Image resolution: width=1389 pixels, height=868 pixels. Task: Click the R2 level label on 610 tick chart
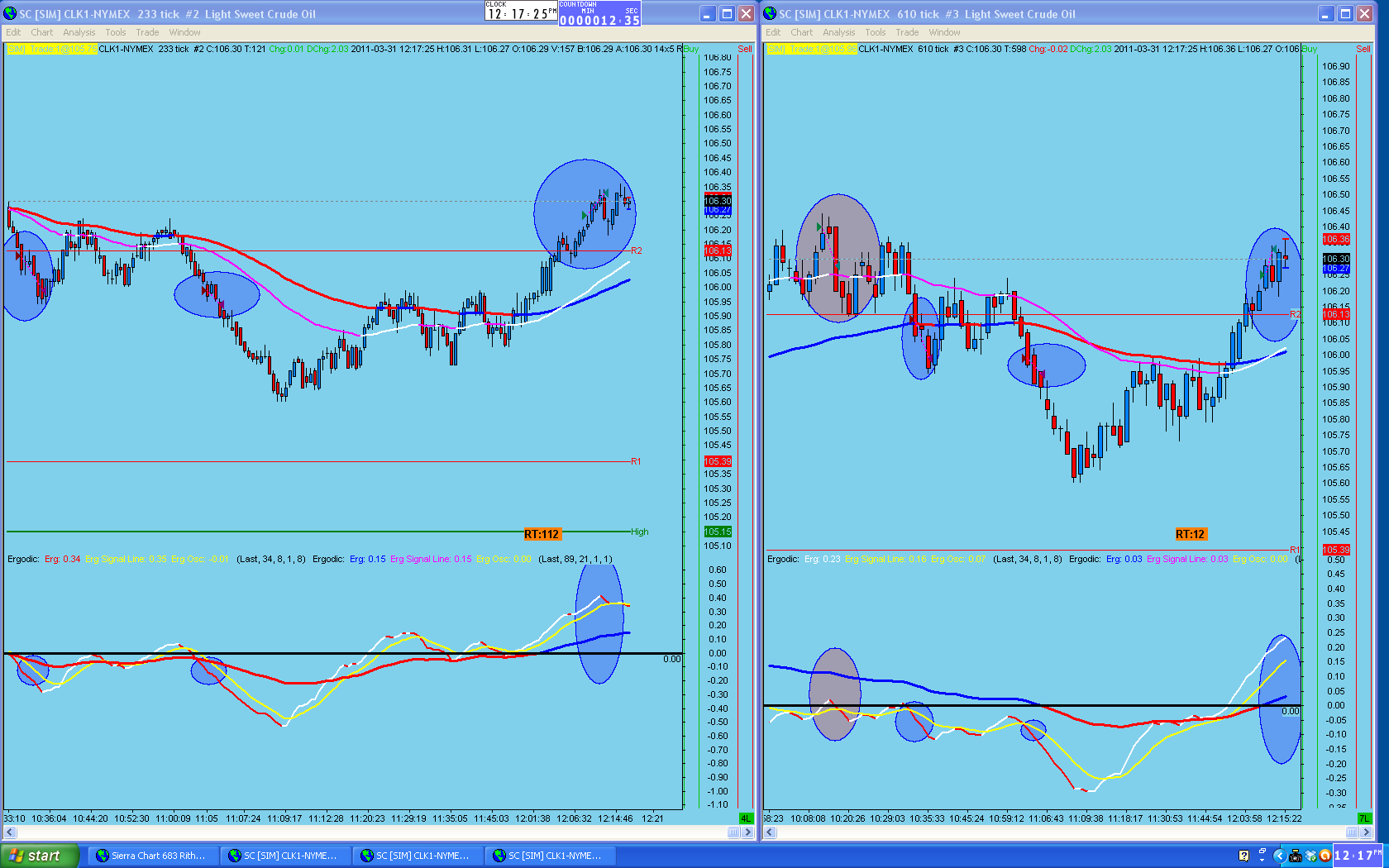click(x=1295, y=314)
